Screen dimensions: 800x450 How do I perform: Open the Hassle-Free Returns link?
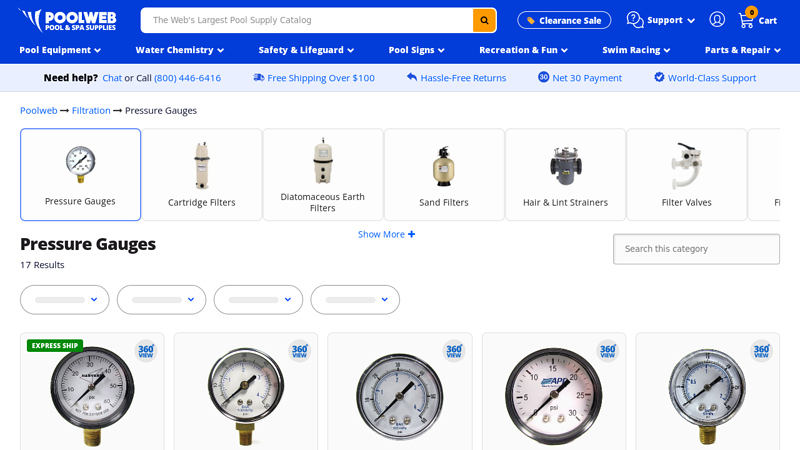(463, 78)
